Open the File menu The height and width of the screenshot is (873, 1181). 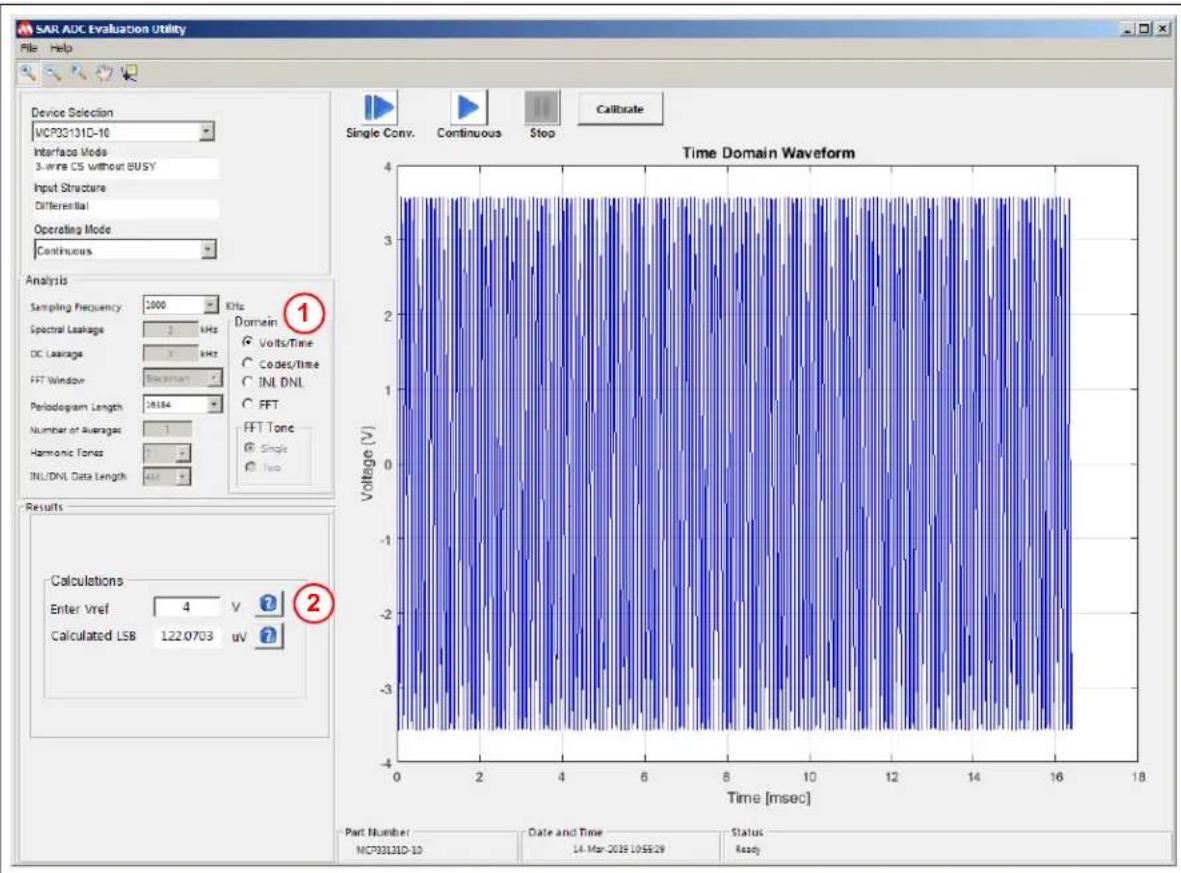pyautogui.click(x=29, y=47)
